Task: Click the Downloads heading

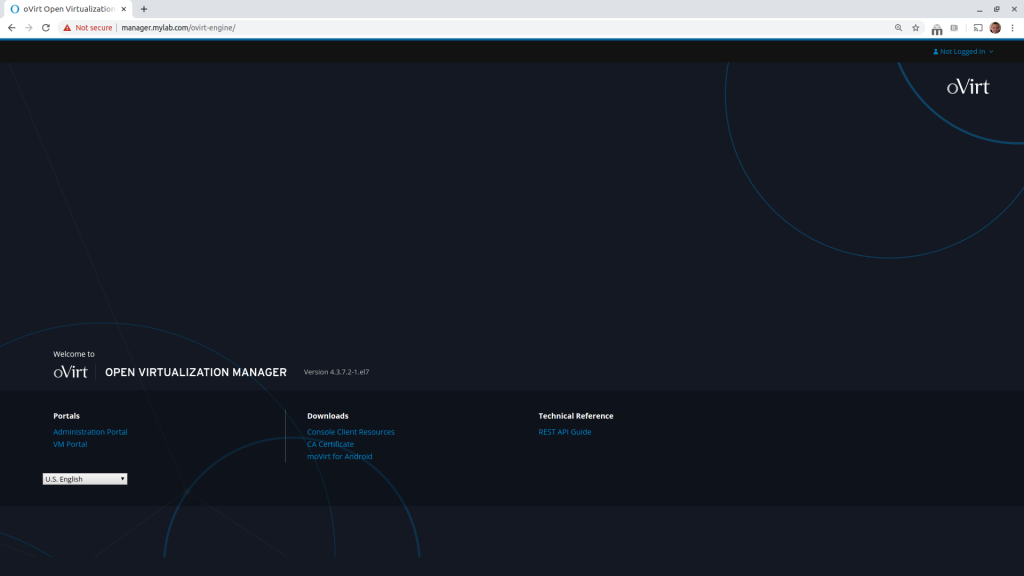Action: (328, 415)
